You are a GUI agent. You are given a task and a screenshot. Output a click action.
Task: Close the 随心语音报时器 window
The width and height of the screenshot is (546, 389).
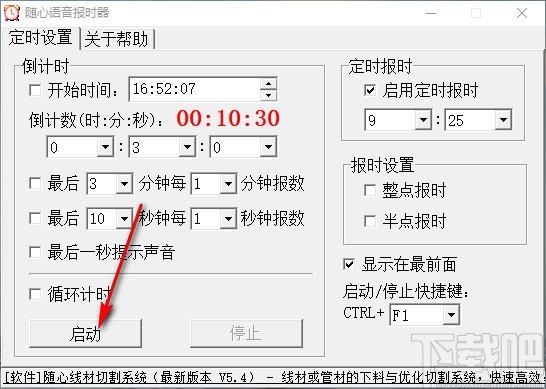[522, 14]
